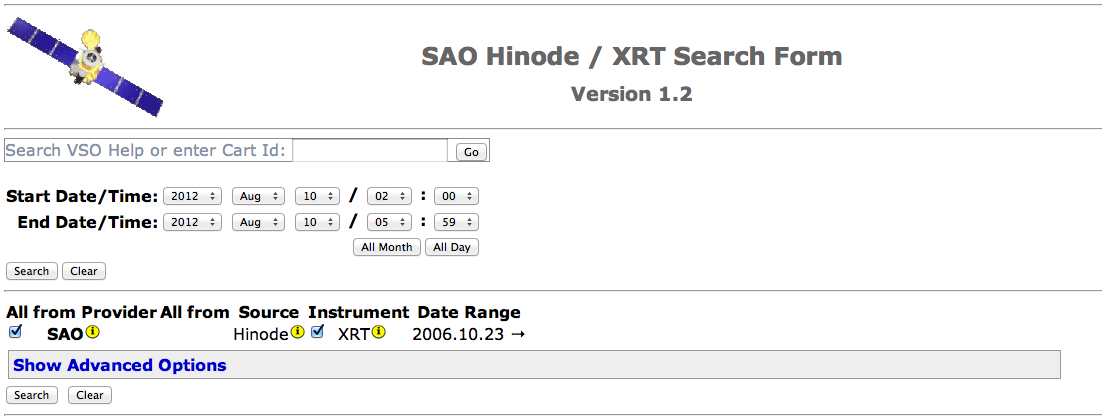Click the All Day button
The image size is (1106, 419).
coord(452,247)
